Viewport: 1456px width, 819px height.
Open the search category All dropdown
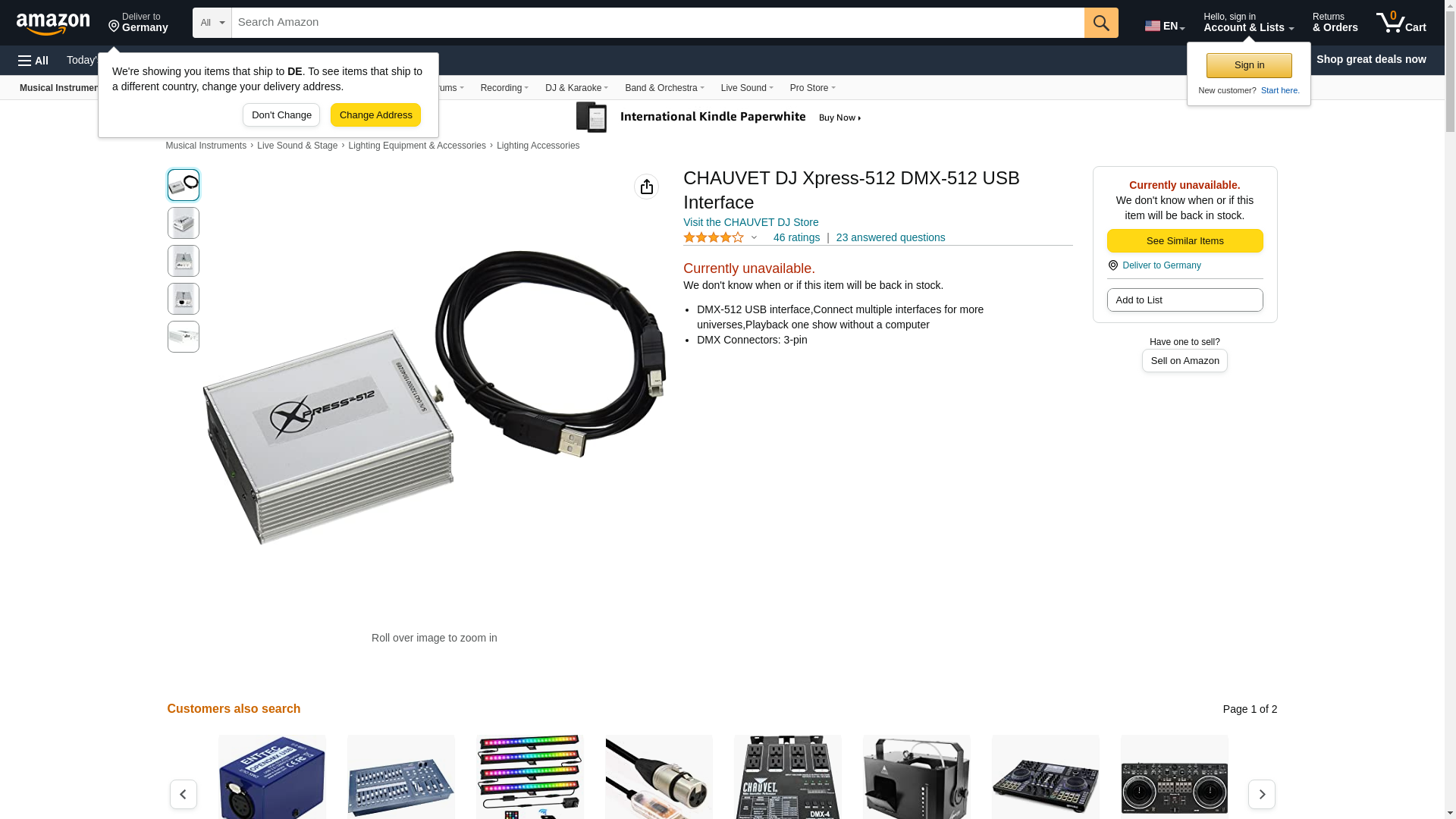point(212,23)
